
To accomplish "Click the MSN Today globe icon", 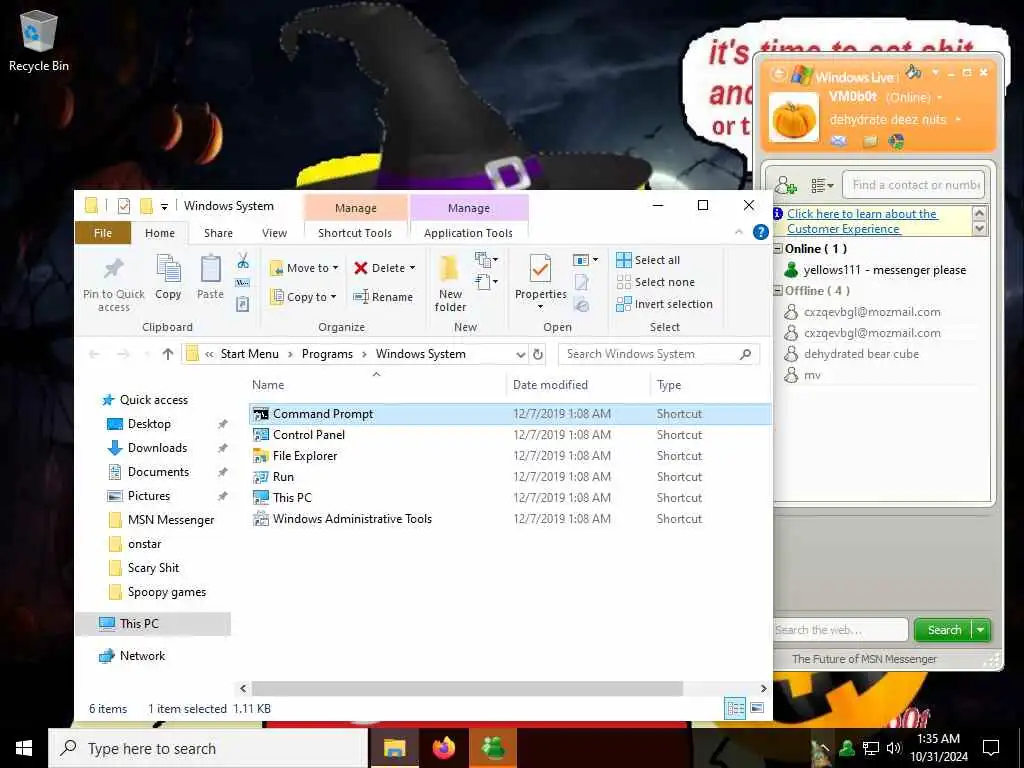I will click(896, 141).
